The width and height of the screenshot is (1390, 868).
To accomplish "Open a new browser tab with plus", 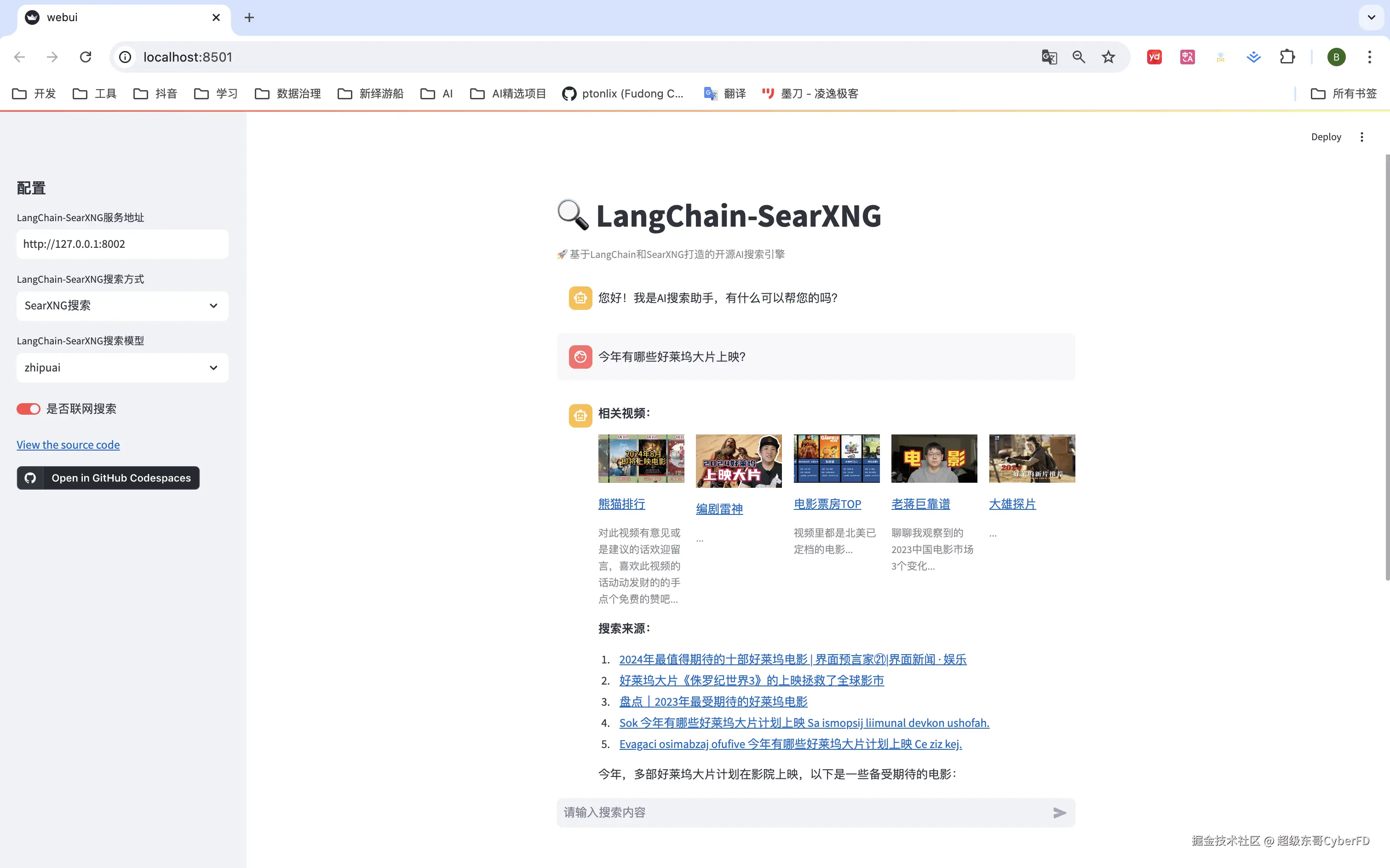I will 249,18.
